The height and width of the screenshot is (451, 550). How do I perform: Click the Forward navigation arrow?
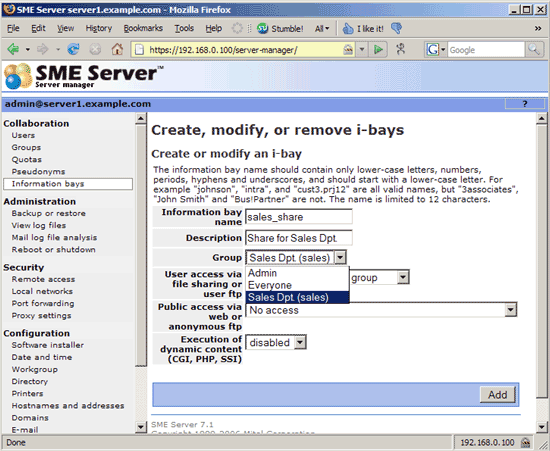42,49
